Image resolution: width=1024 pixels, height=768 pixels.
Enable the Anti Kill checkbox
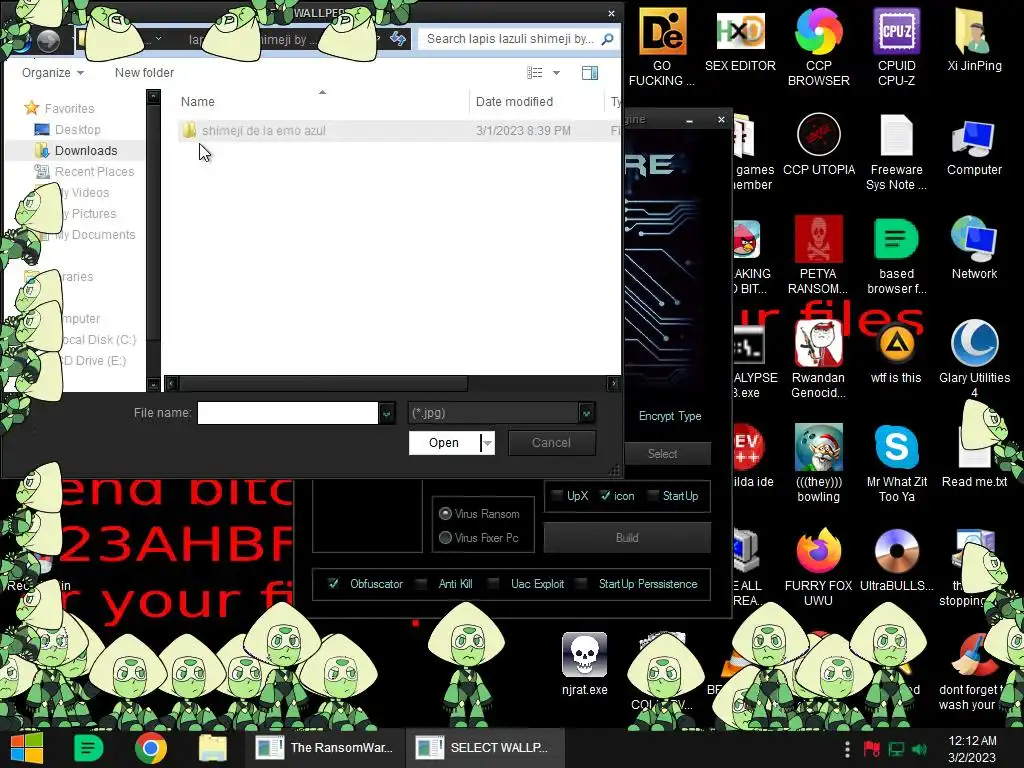[x=421, y=584]
